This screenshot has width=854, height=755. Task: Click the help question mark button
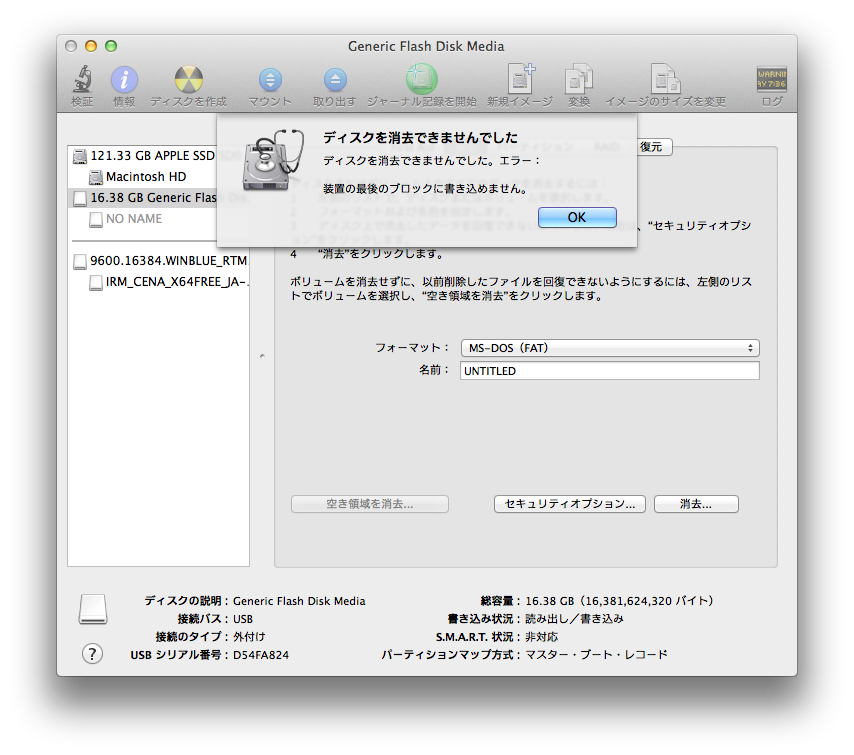point(92,654)
